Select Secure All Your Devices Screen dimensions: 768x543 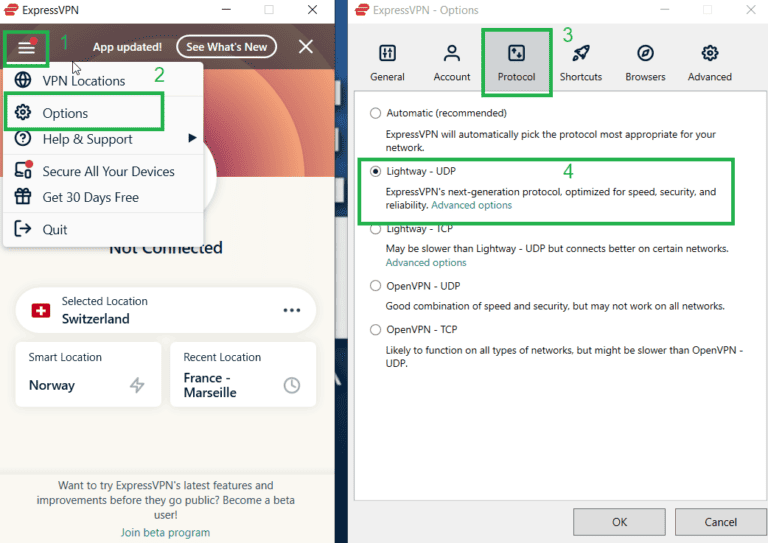tap(103, 171)
